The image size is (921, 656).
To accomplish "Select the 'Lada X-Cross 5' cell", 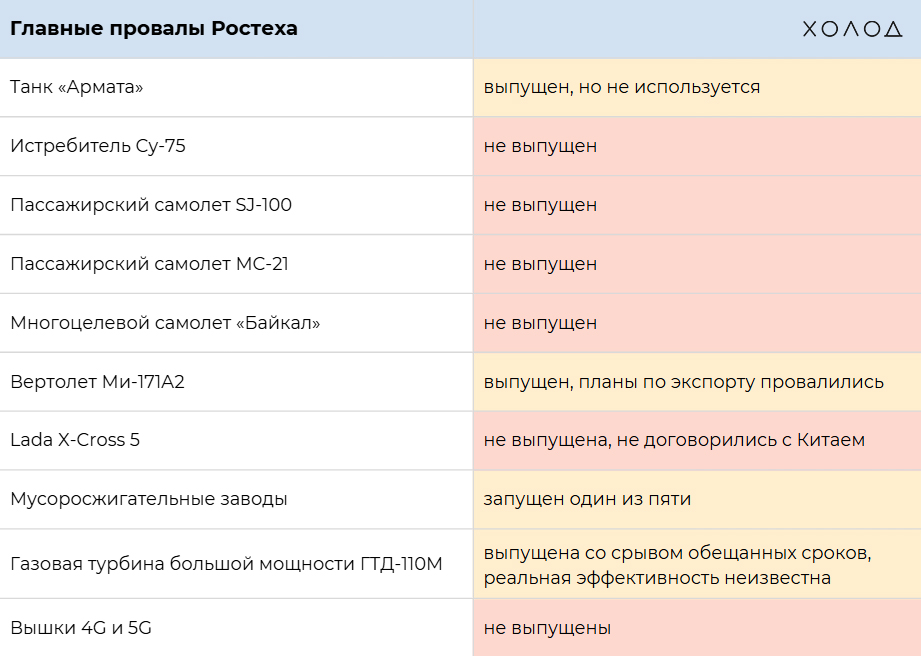I will (75, 440).
